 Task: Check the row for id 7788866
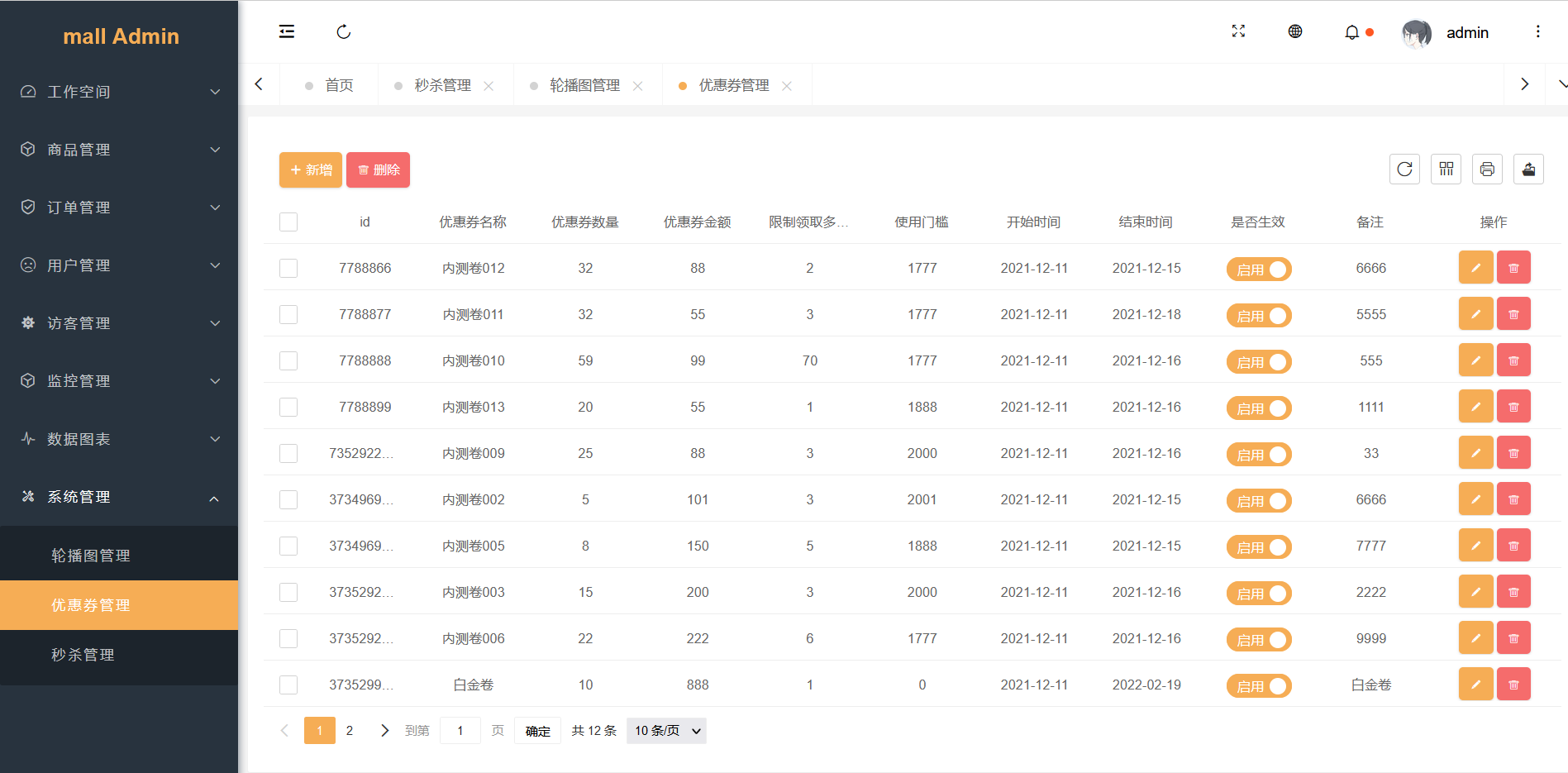click(288, 268)
